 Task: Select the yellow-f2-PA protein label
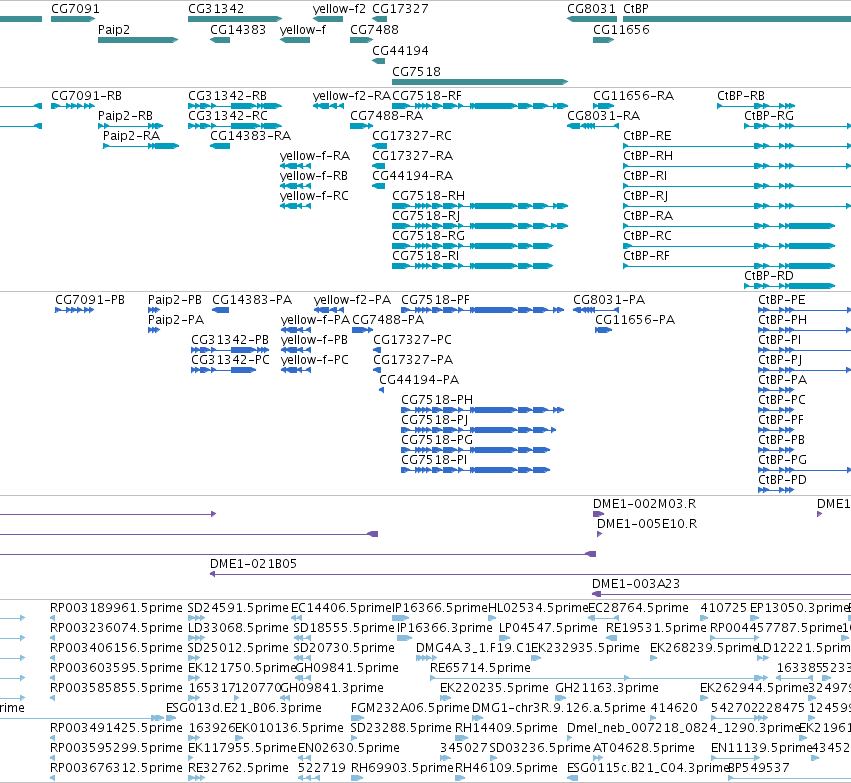pyautogui.click(x=352, y=300)
